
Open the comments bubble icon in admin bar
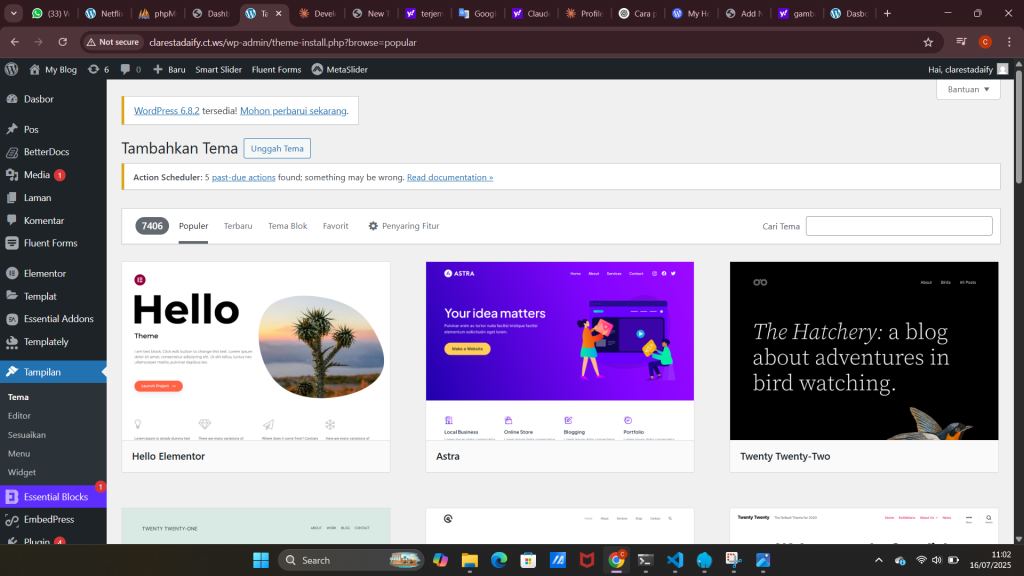click(126, 69)
